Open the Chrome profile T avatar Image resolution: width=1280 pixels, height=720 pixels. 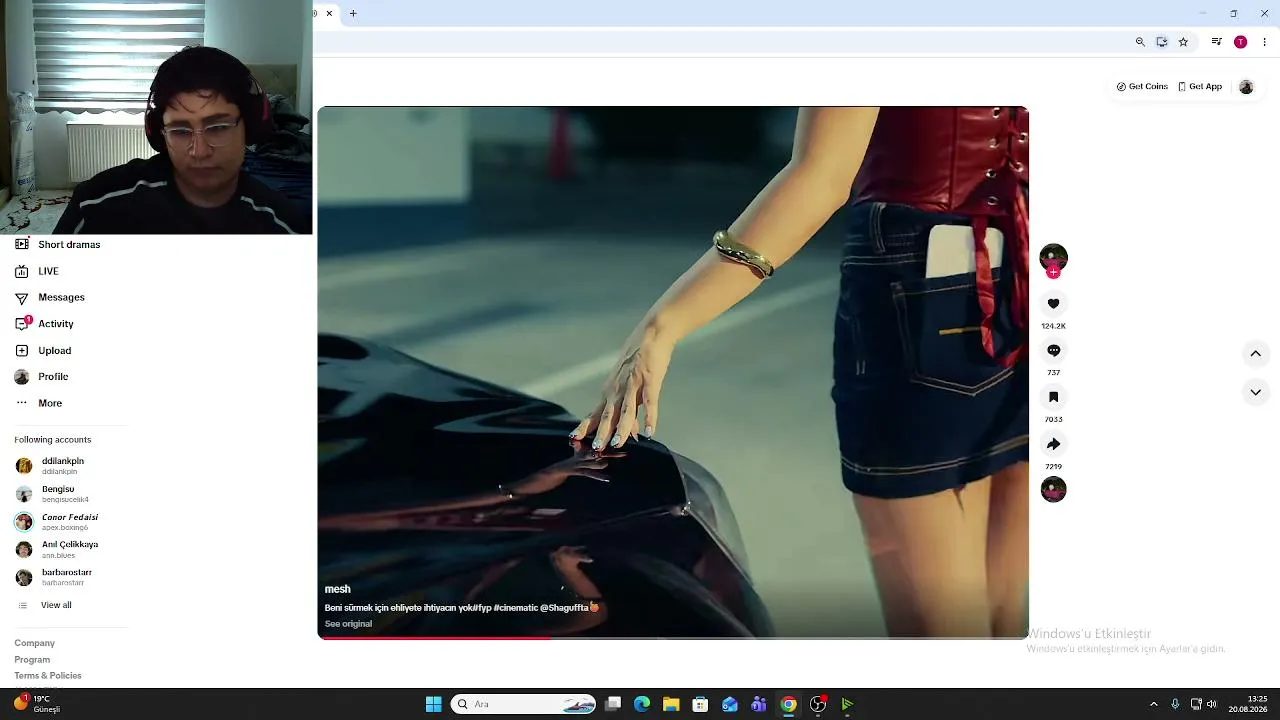point(1240,42)
